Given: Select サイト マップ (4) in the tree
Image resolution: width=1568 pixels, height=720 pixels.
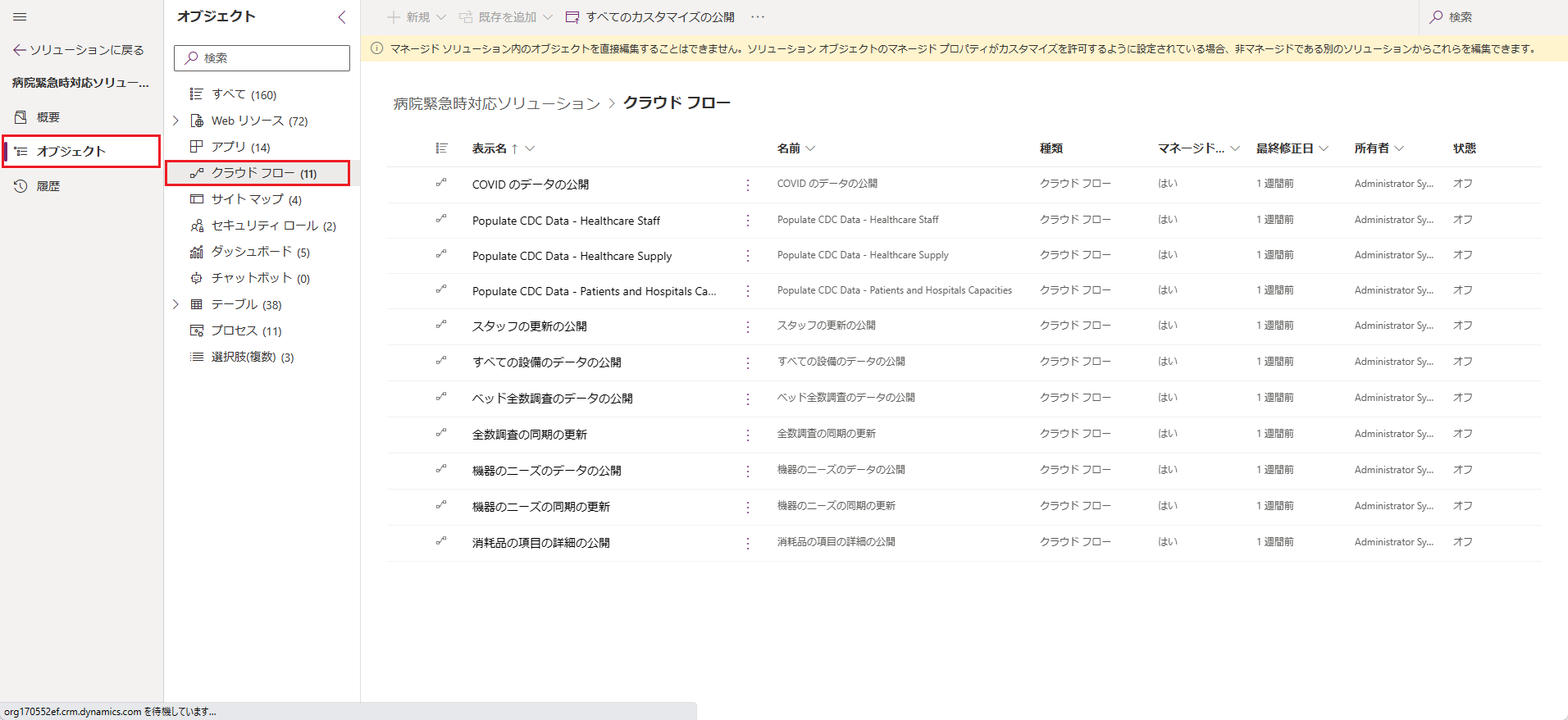Looking at the screenshot, I should (x=257, y=199).
